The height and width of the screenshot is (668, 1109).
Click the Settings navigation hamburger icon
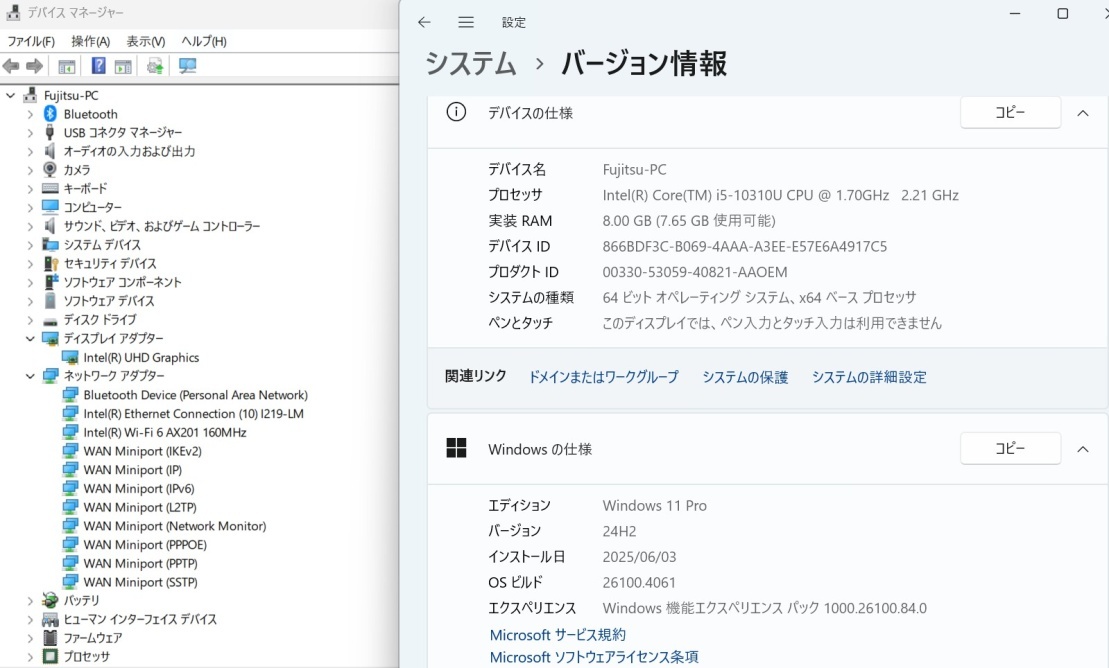465,22
